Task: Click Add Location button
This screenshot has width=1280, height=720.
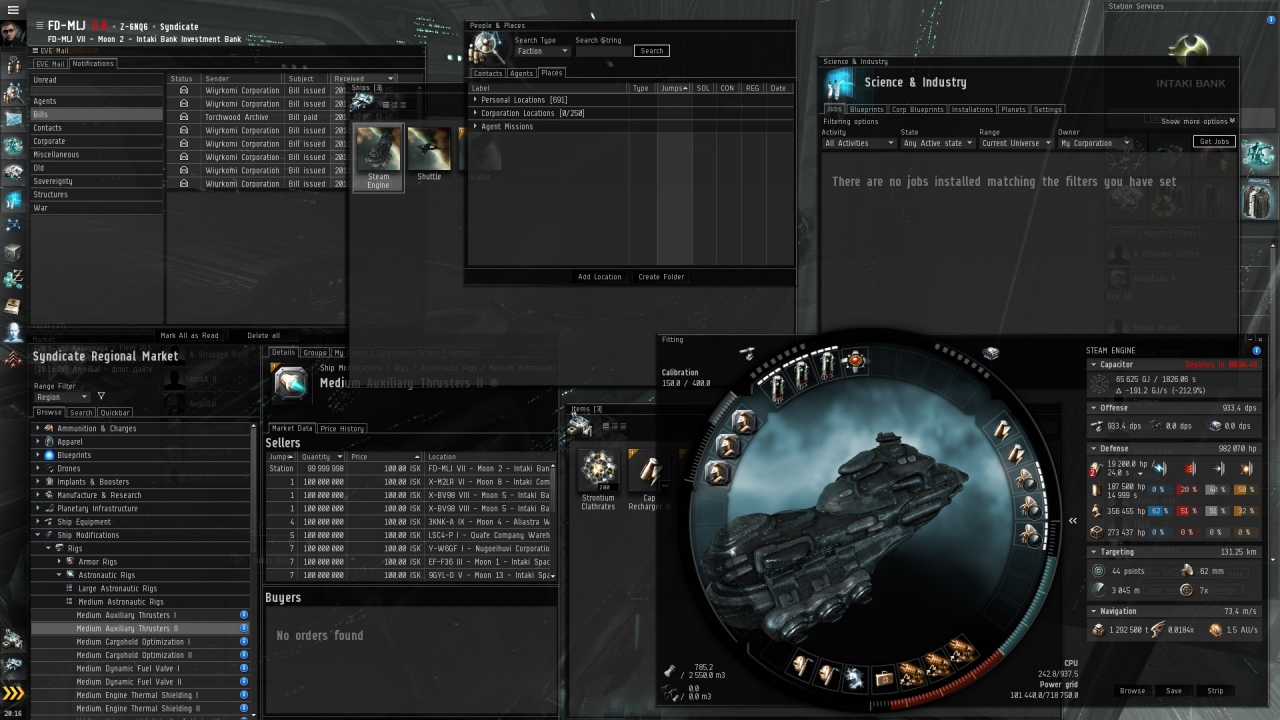Action: (599, 277)
